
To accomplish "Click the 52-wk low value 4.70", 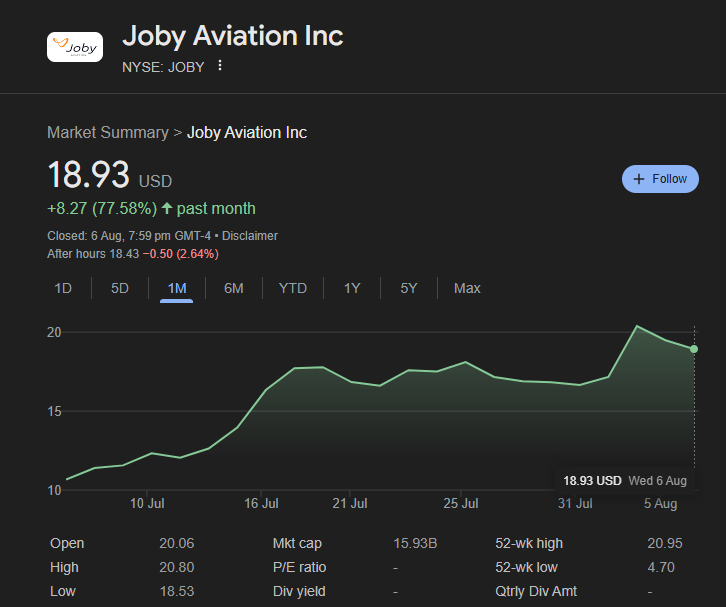I will click(661, 567).
